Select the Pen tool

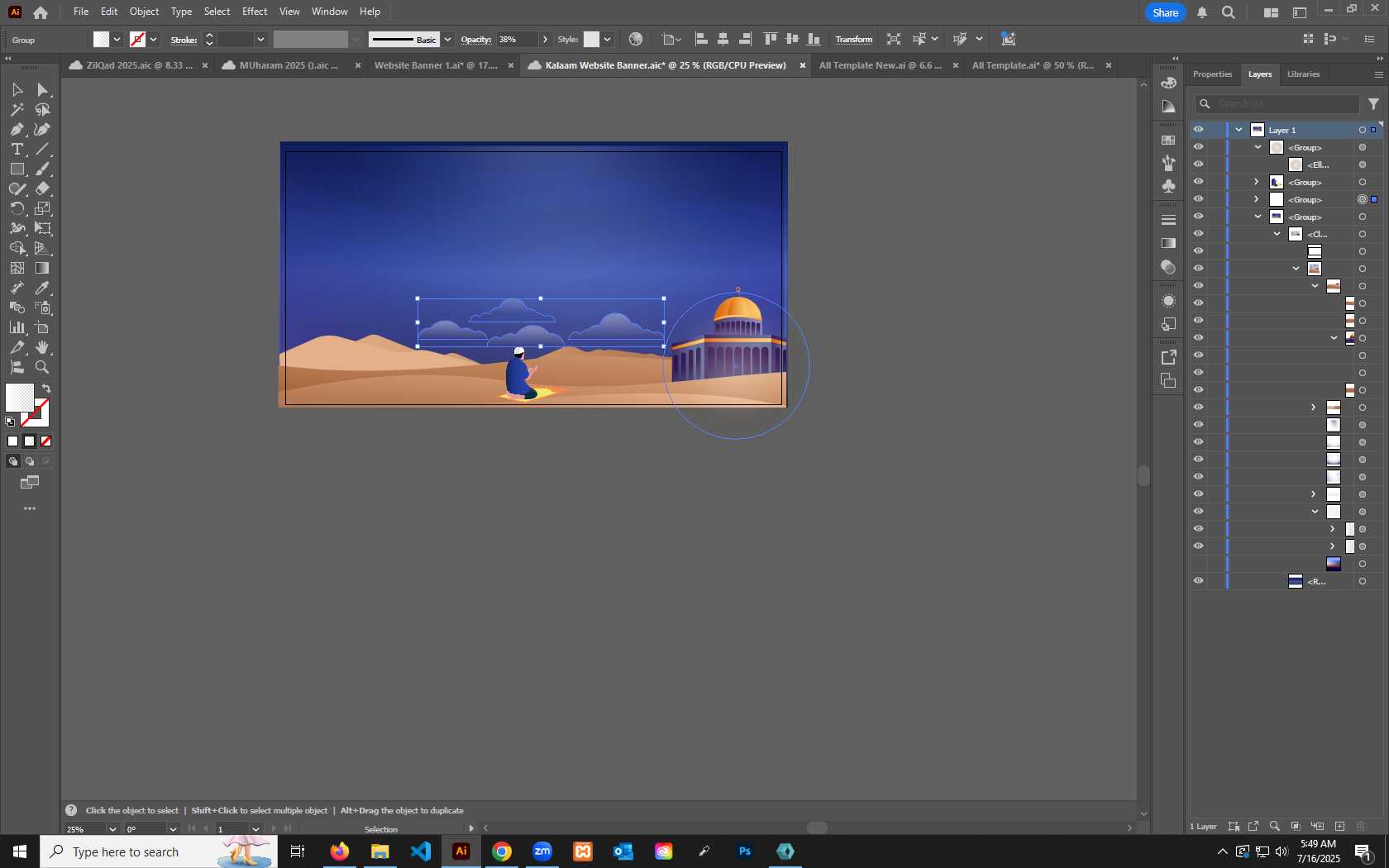pos(17,129)
